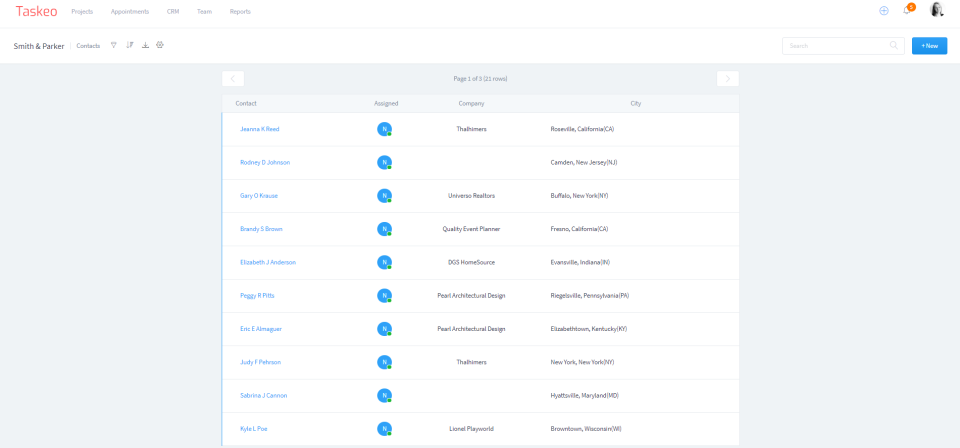Screen dimensions: 960x448
Task: Click the sort icon in the toolbar
Action: click(x=129, y=45)
